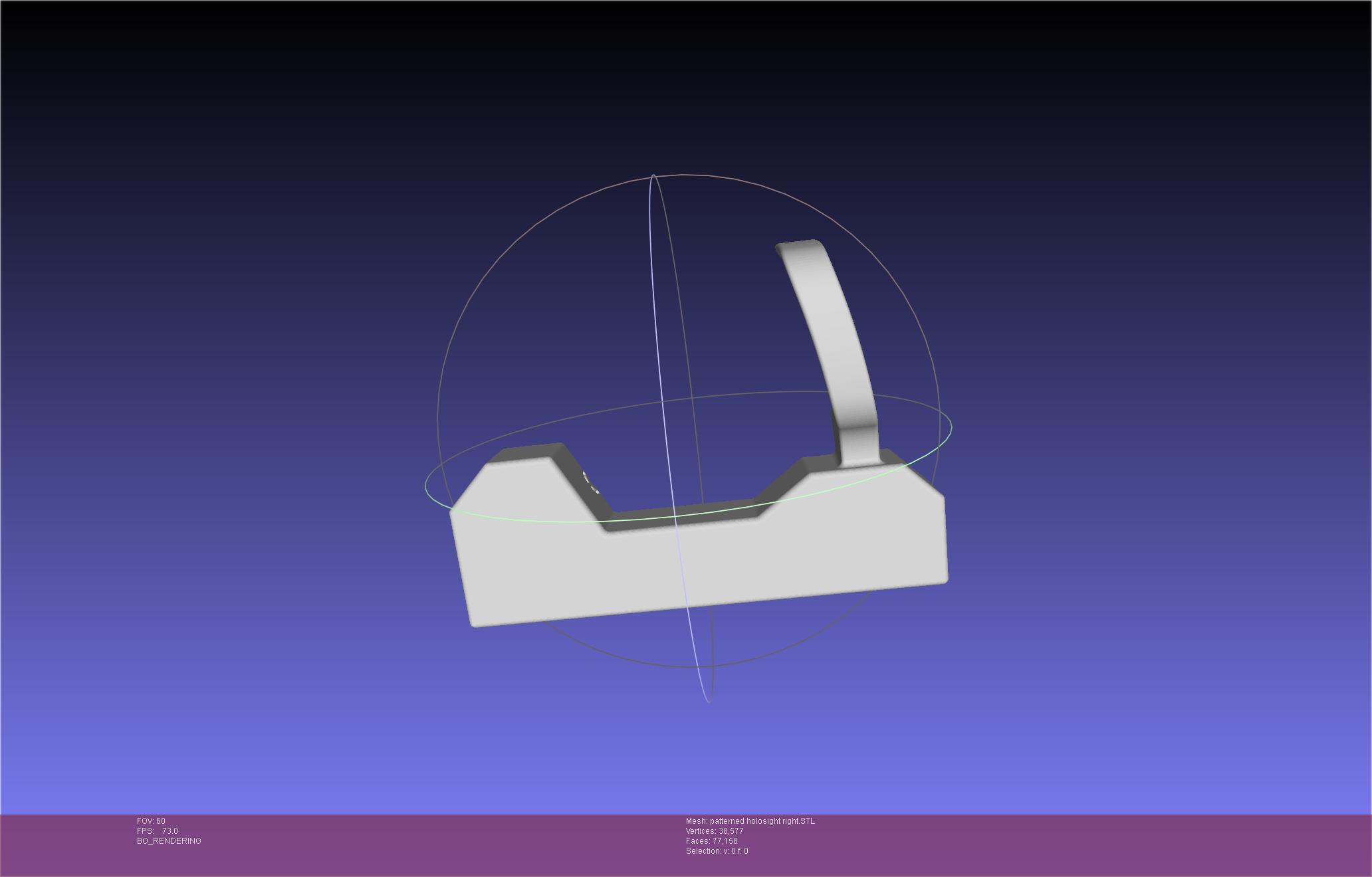Click the FPS 73.0 readout
The width and height of the screenshot is (1372, 877).
[158, 831]
